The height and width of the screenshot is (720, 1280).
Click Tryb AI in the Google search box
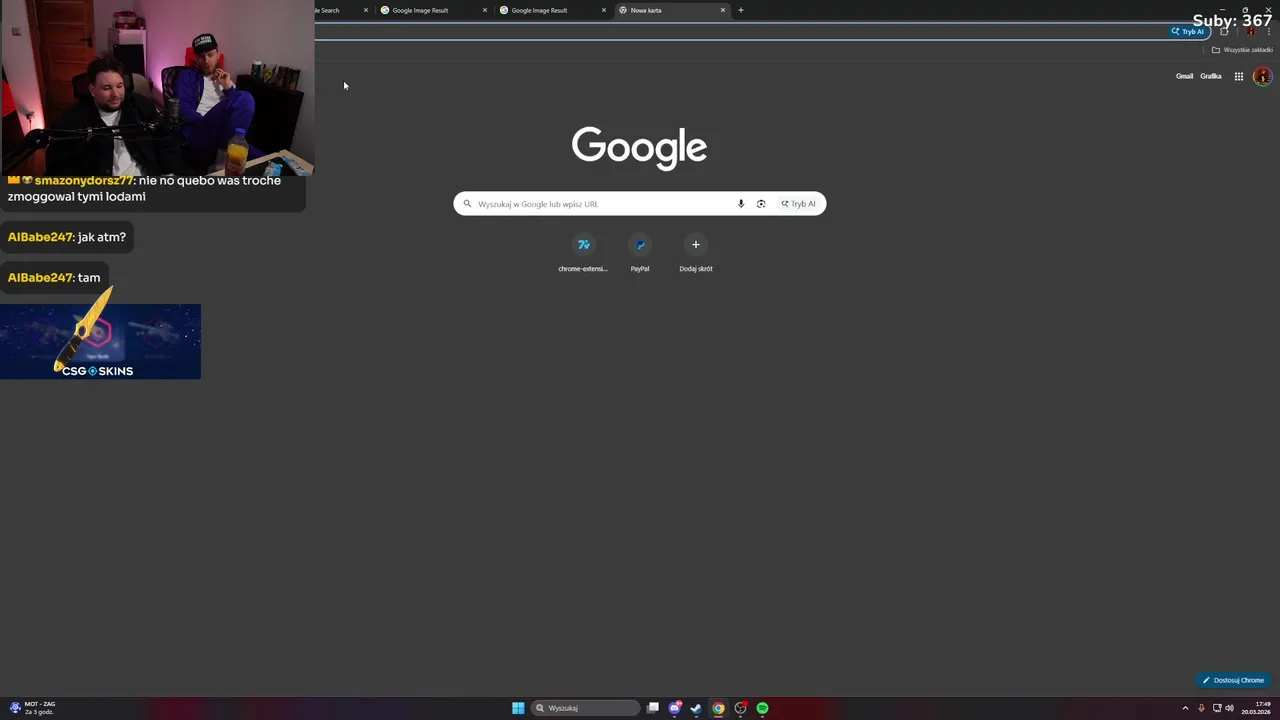pyautogui.click(x=799, y=204)
